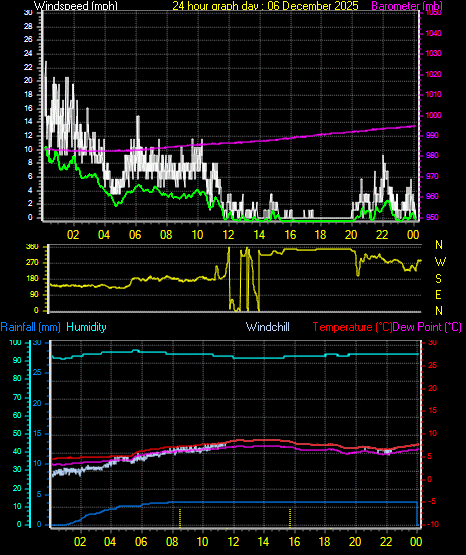The height and width of the screenshot is (555, 466).
Task: Click the wind direction axis value 90
Action: coord(34,294)
